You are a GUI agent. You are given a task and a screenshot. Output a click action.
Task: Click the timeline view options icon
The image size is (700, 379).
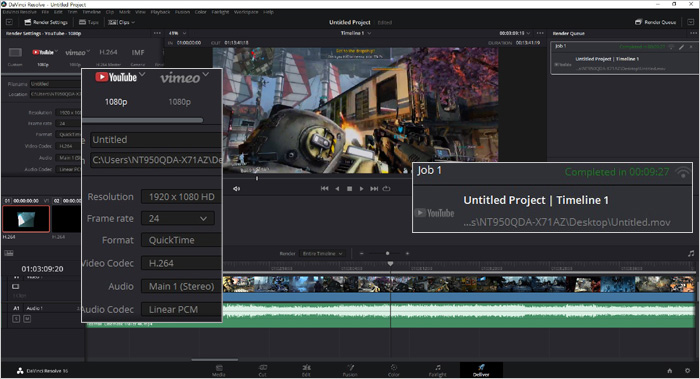coord(8,253)
